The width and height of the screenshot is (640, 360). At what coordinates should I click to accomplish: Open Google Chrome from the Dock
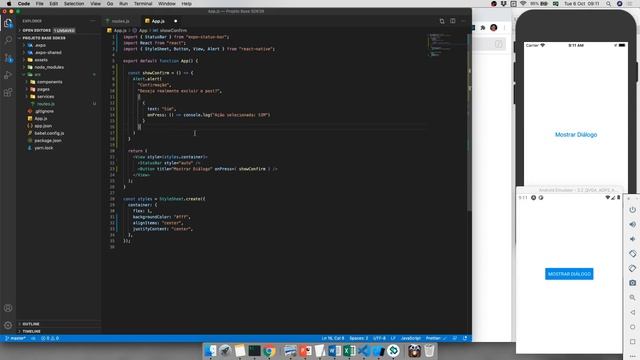point(269,351)
